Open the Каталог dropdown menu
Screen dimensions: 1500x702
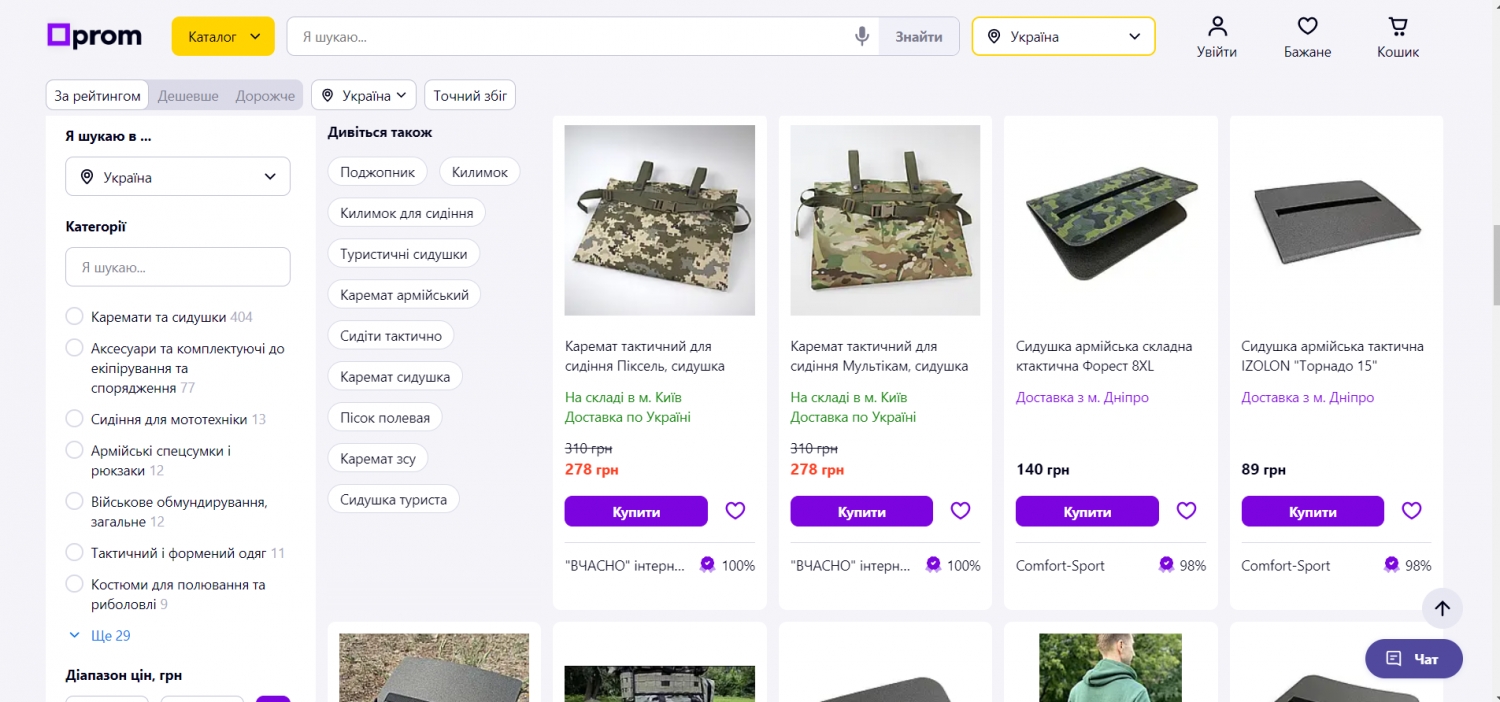point(222,37)
